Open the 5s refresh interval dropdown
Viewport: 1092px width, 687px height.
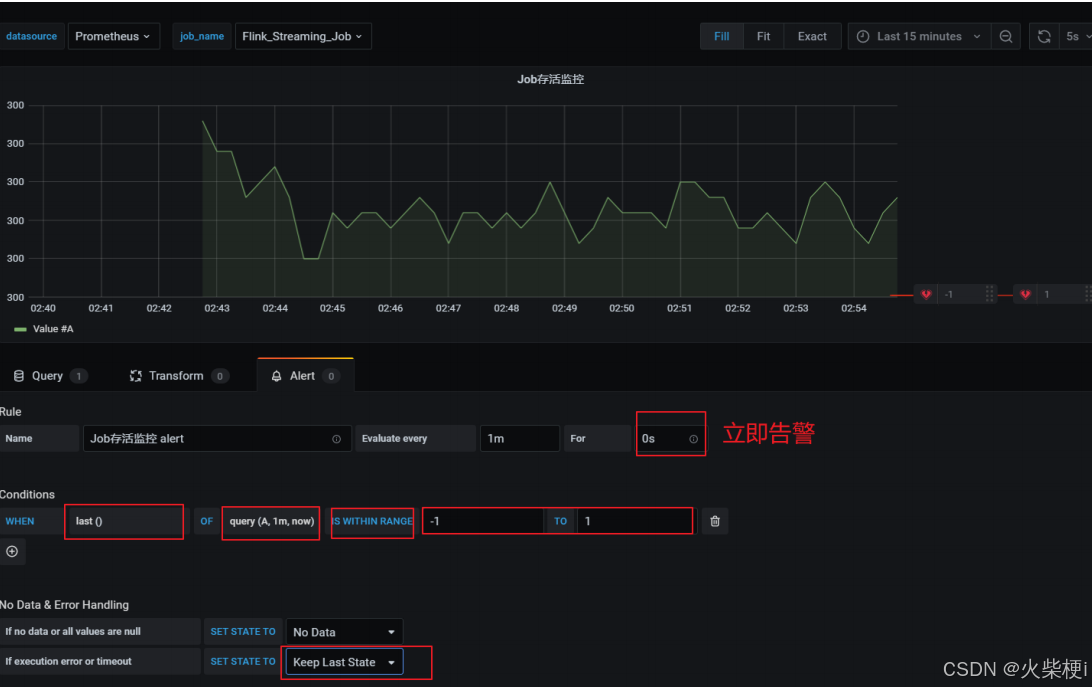[1076, 36]
